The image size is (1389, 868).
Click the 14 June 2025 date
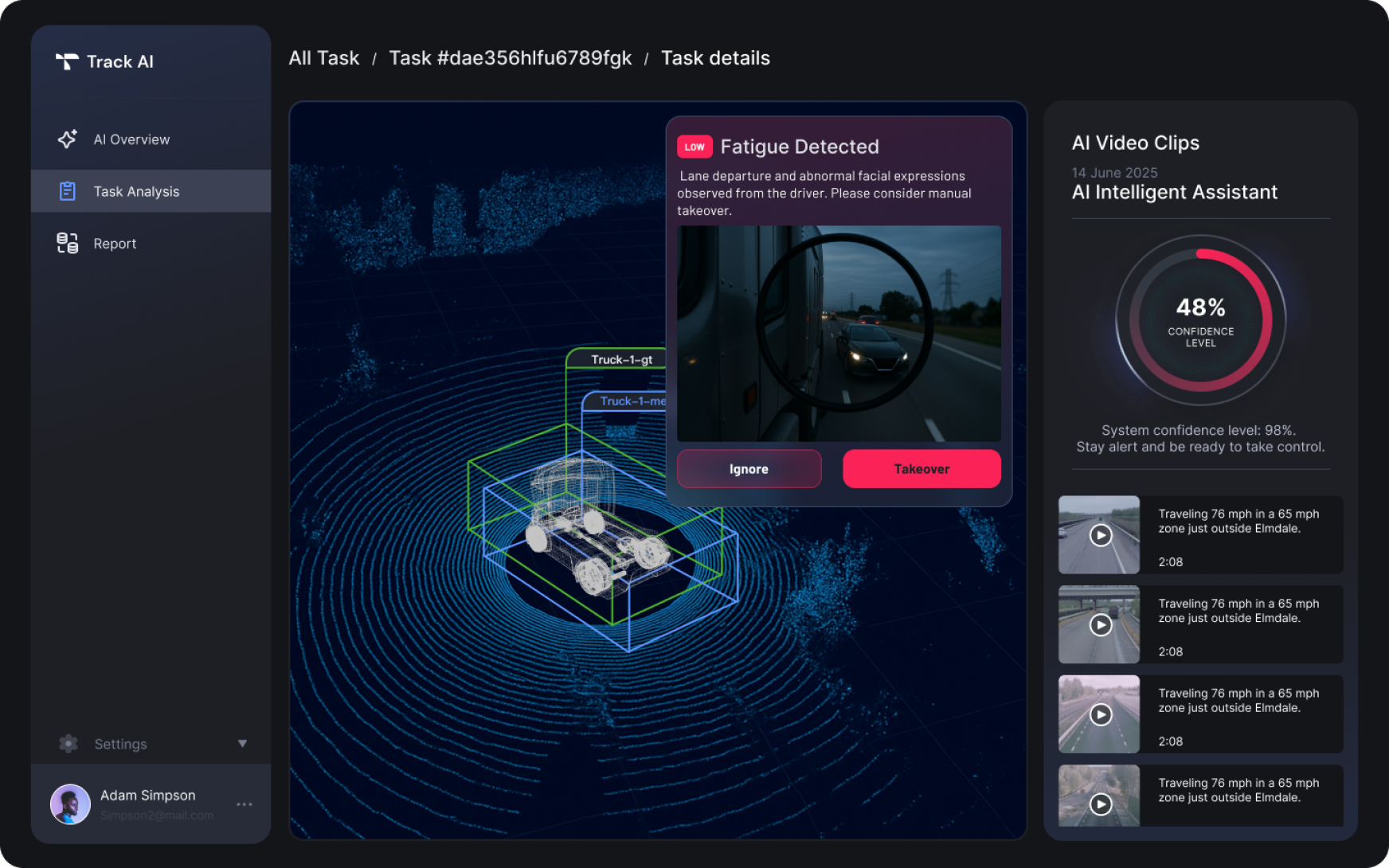(x=1114, y=173)
